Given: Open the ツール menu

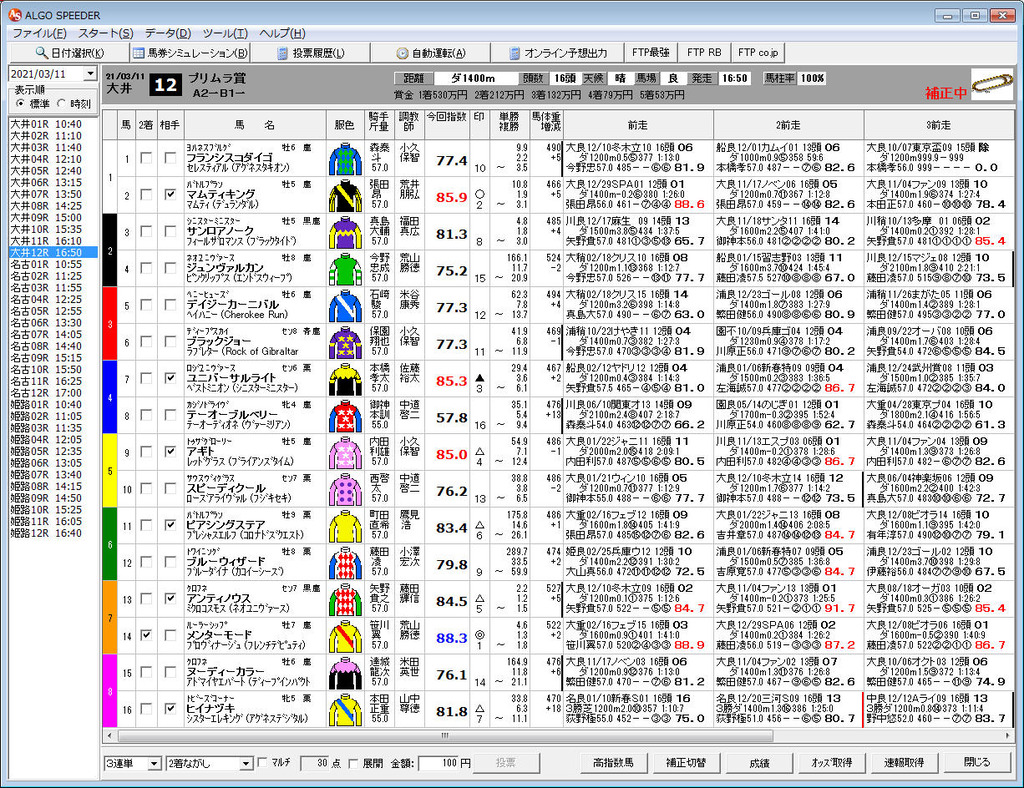Looking at the screenshot, I should [225, 33].
